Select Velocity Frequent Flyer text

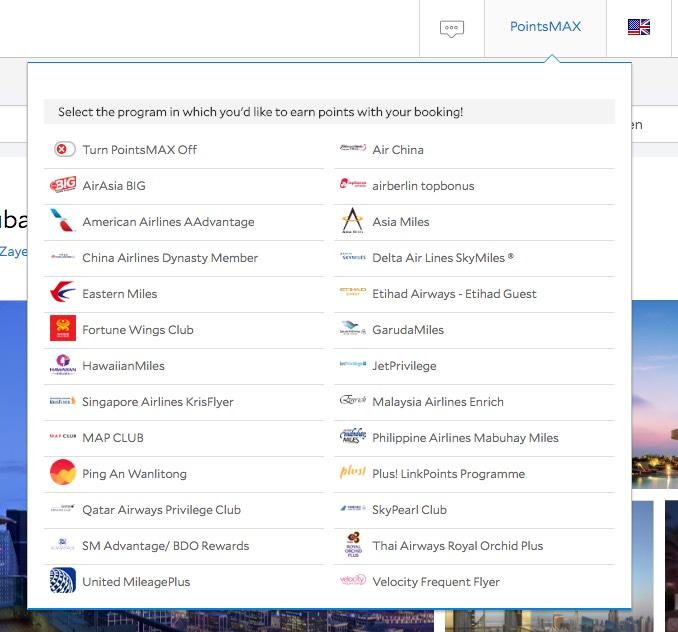(x=436, y=582)
